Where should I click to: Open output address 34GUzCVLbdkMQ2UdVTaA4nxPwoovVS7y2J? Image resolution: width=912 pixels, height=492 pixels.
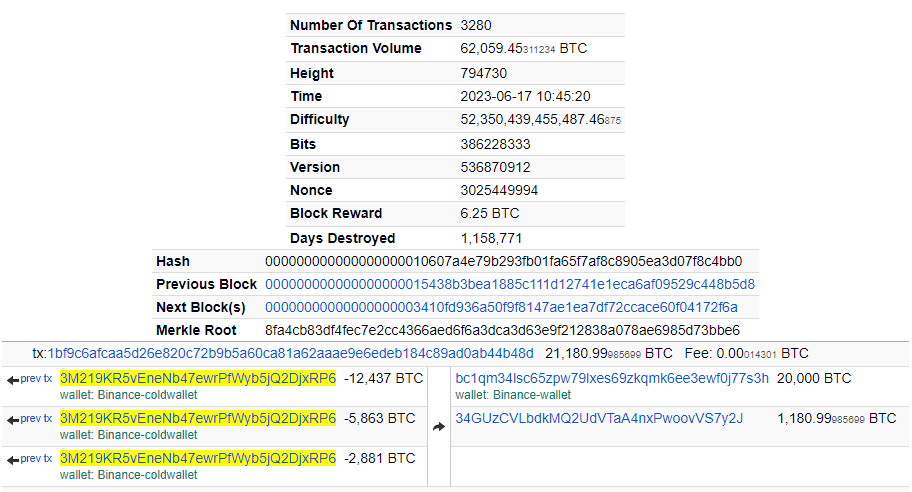[599, 418]
